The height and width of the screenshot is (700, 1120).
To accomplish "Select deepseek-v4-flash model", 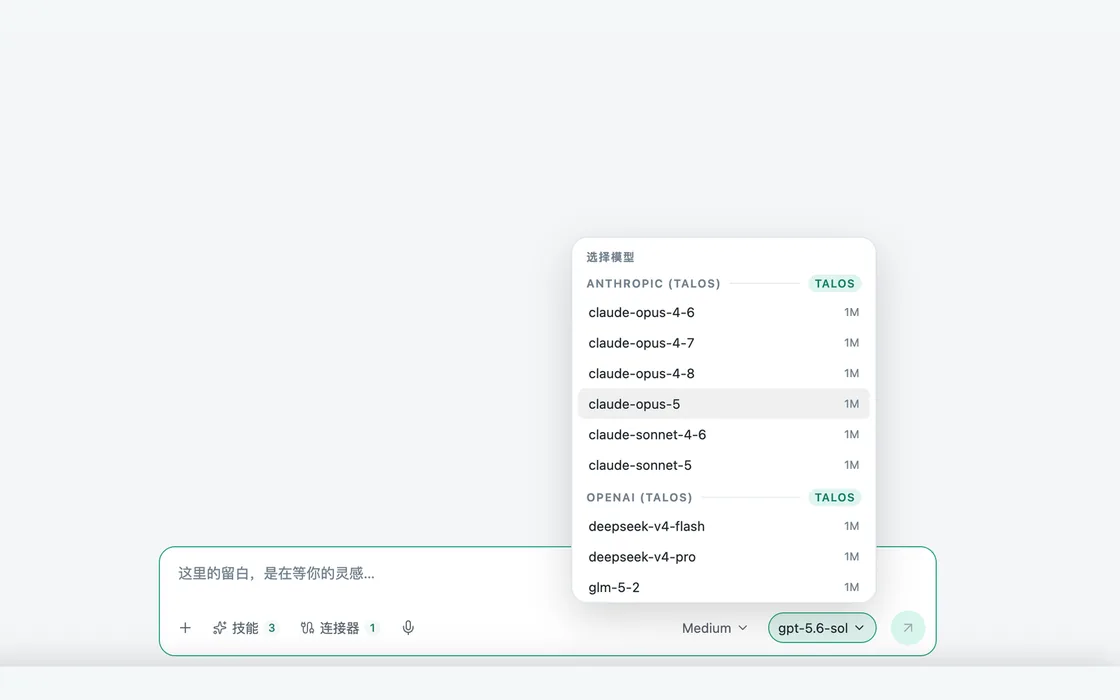I will [724, 526].
